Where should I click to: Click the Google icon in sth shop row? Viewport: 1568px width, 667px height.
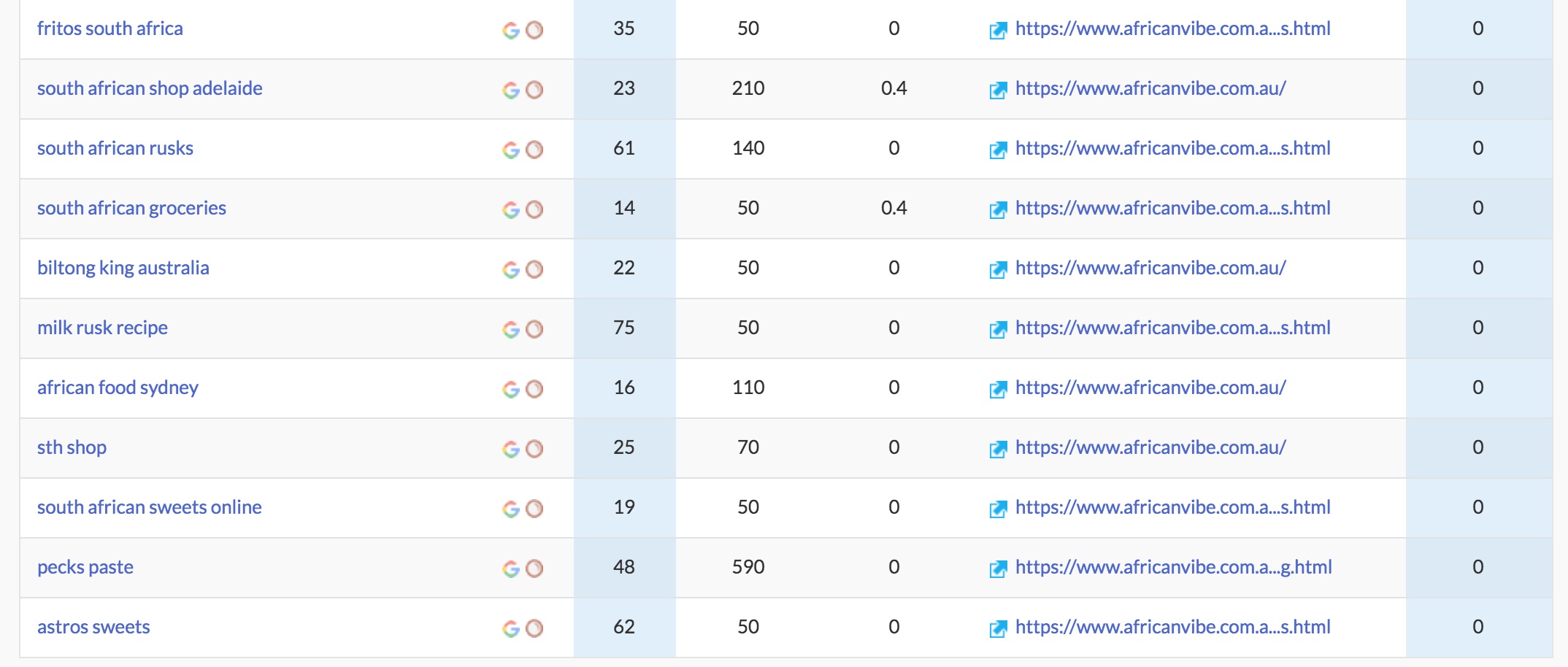(x=511, y=449)
